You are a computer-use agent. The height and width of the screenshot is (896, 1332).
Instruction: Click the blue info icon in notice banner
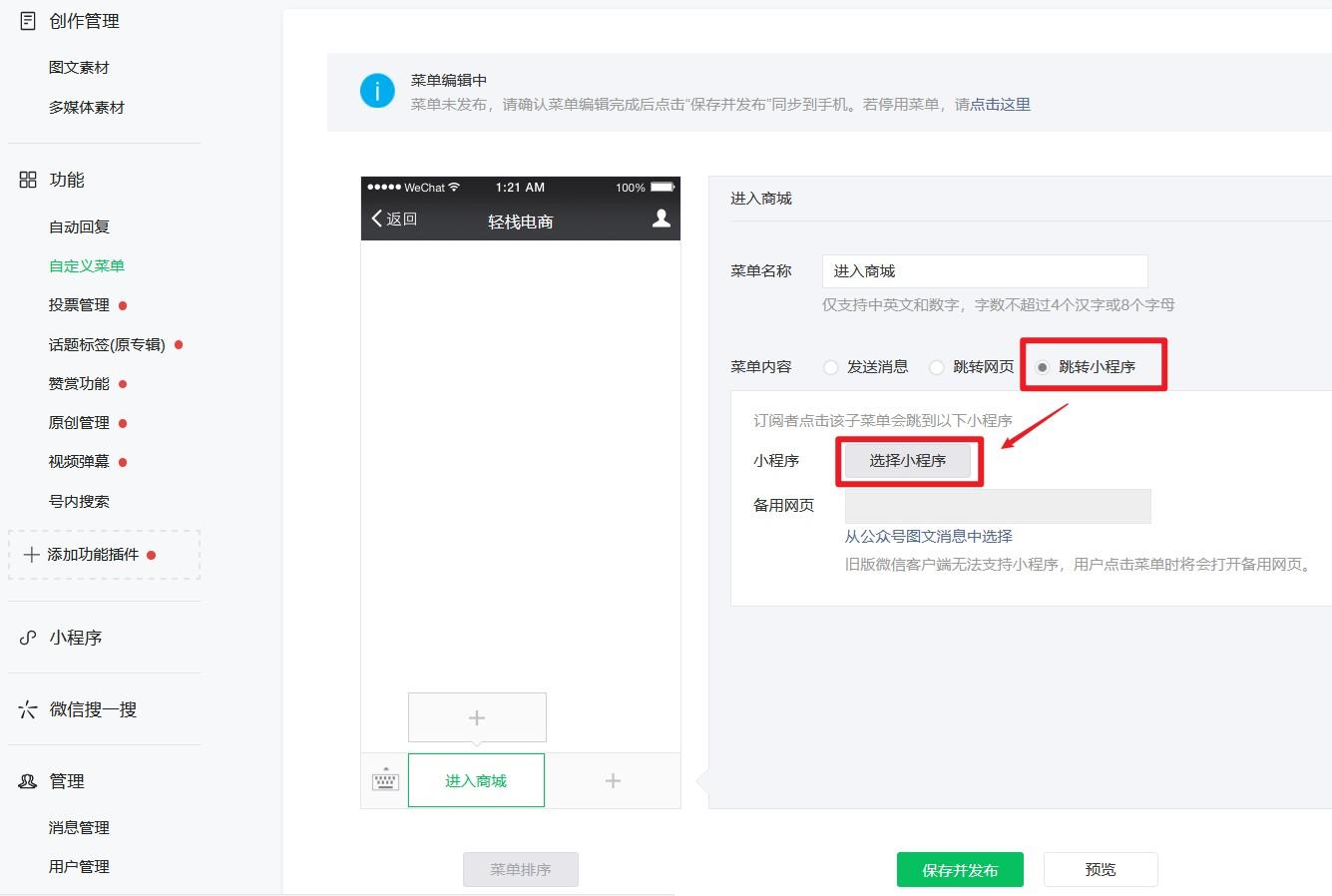[377, 92]
